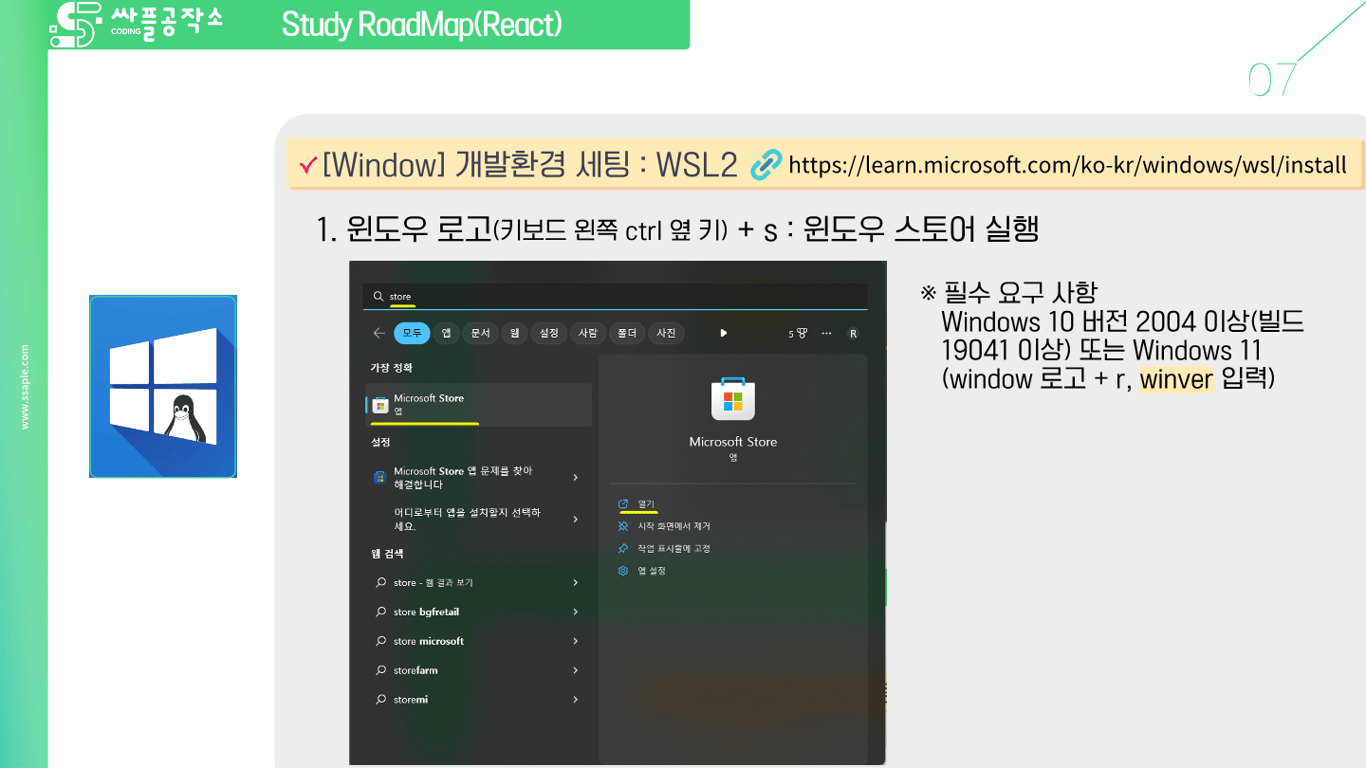Screen dimensions: 1366x768
Task: Click the "웹 검색" section header
Action: pyautogui.click(x=387, y=554)
